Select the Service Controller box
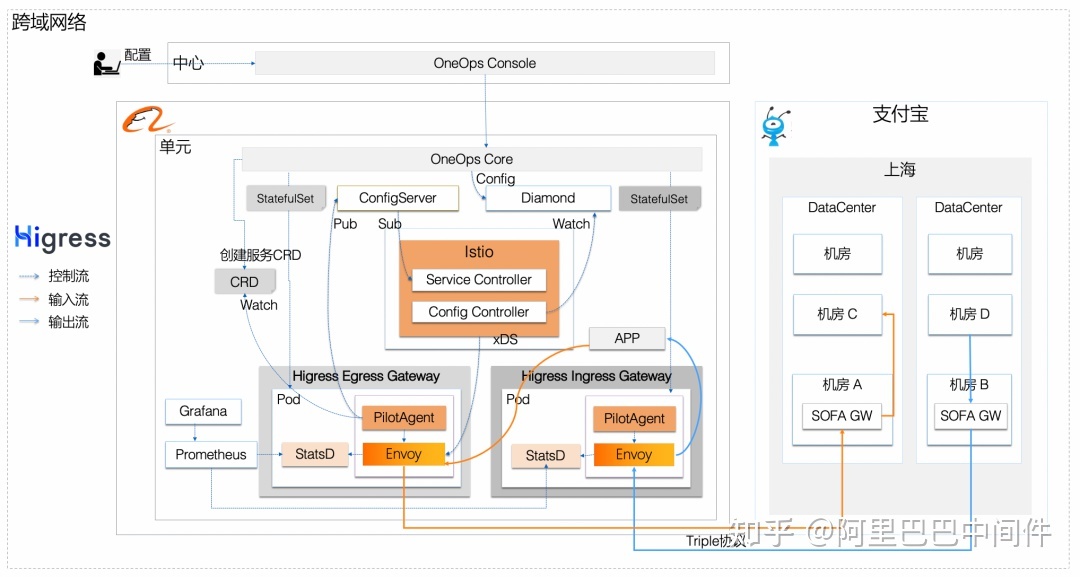 [479, 280]
